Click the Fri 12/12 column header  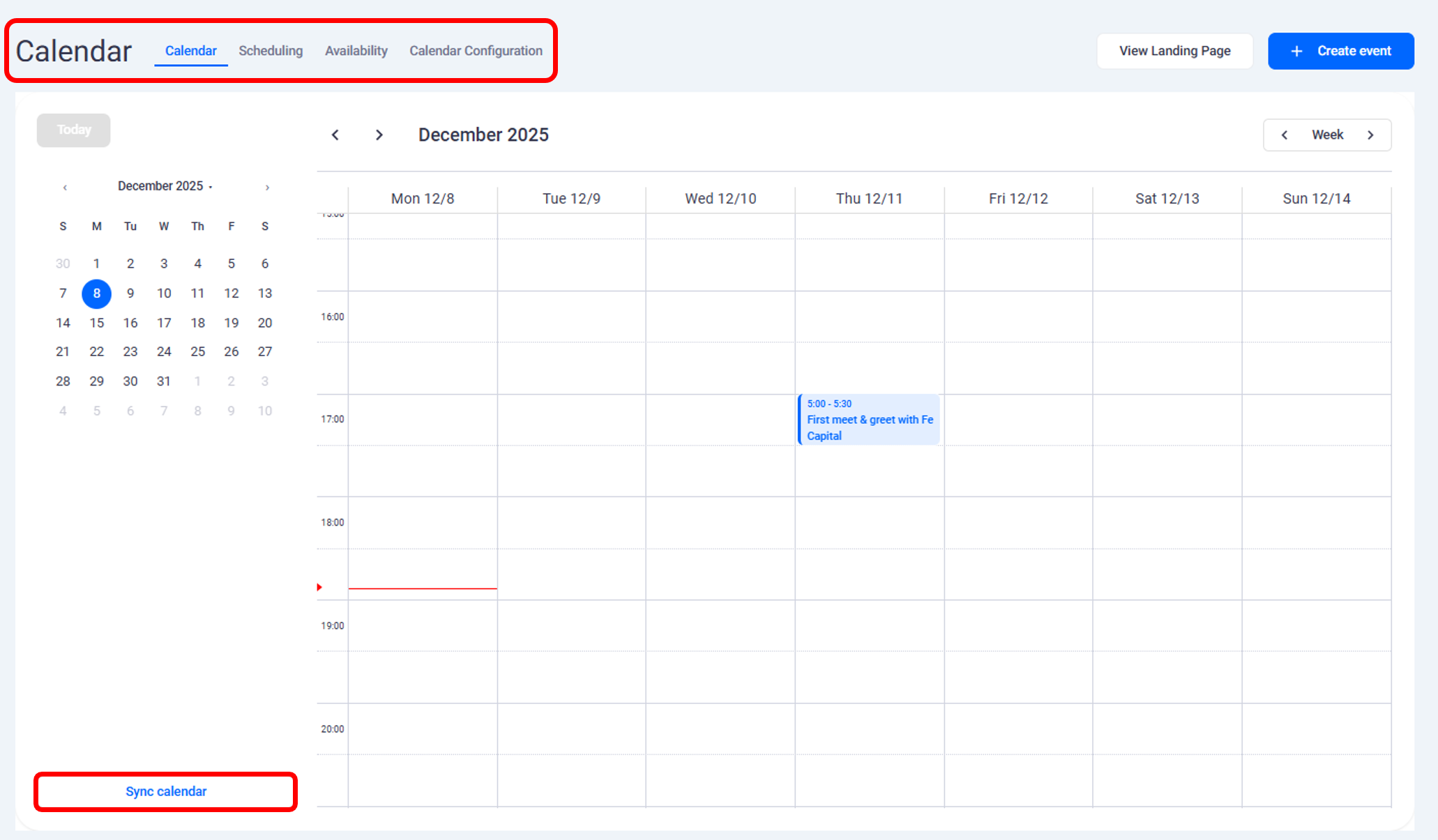(1018, 199)
